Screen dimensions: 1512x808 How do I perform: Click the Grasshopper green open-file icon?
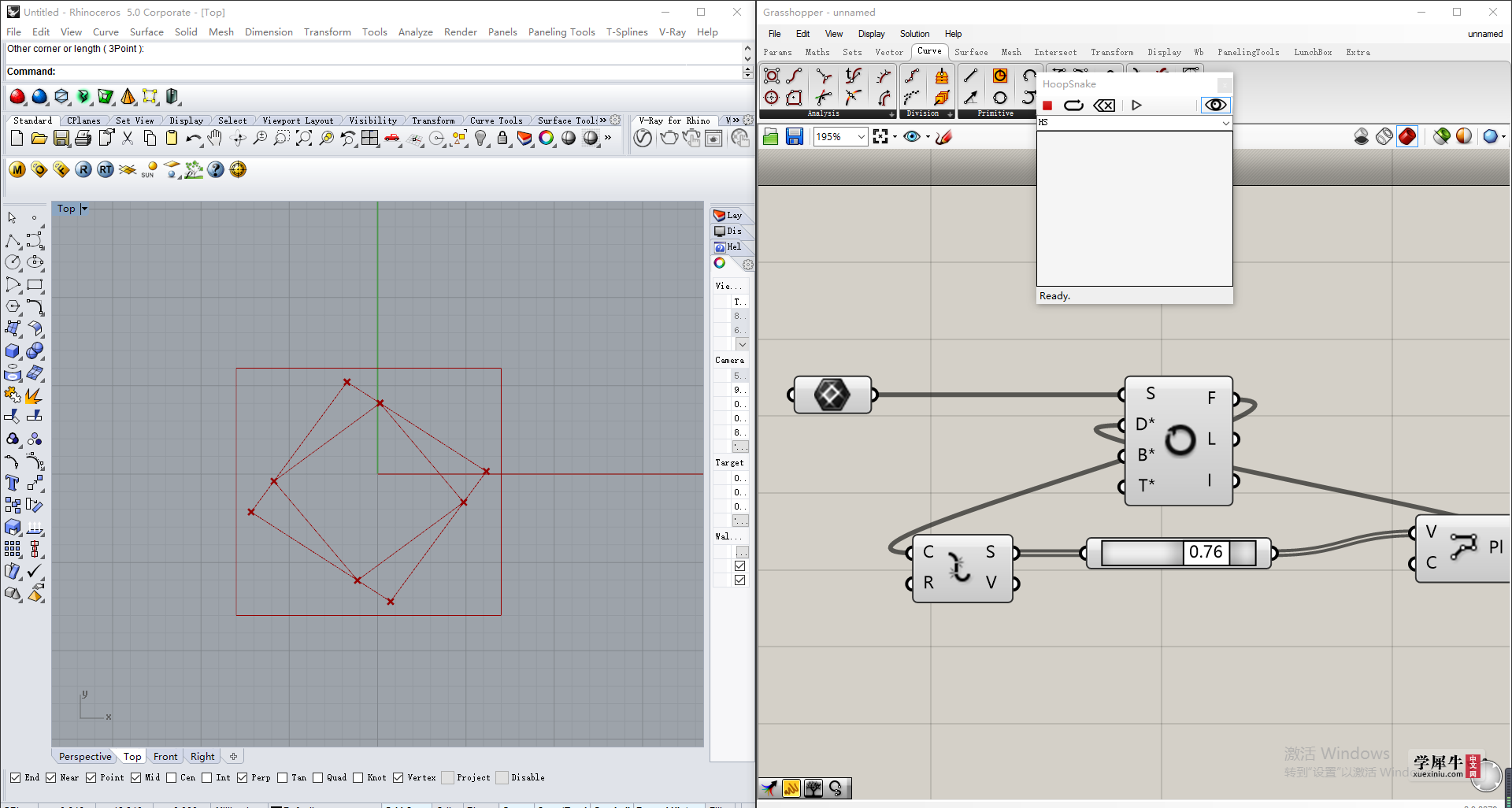(x=771, y=137)
